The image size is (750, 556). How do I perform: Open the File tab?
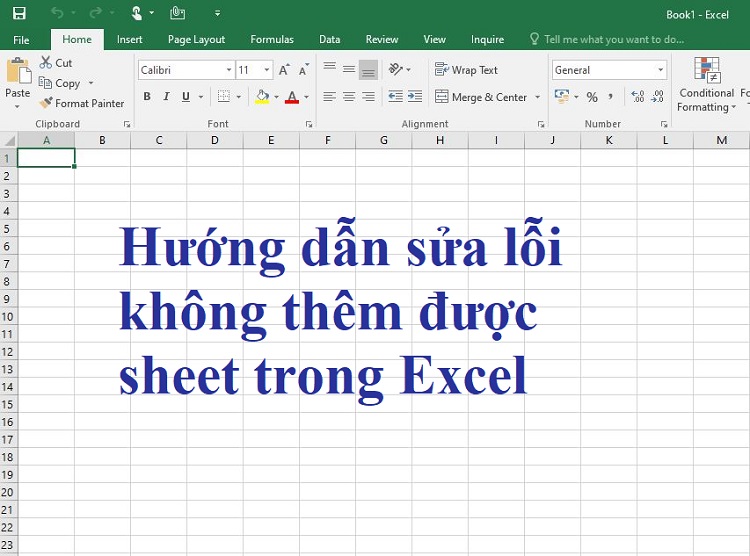click(x=21, y=40)
